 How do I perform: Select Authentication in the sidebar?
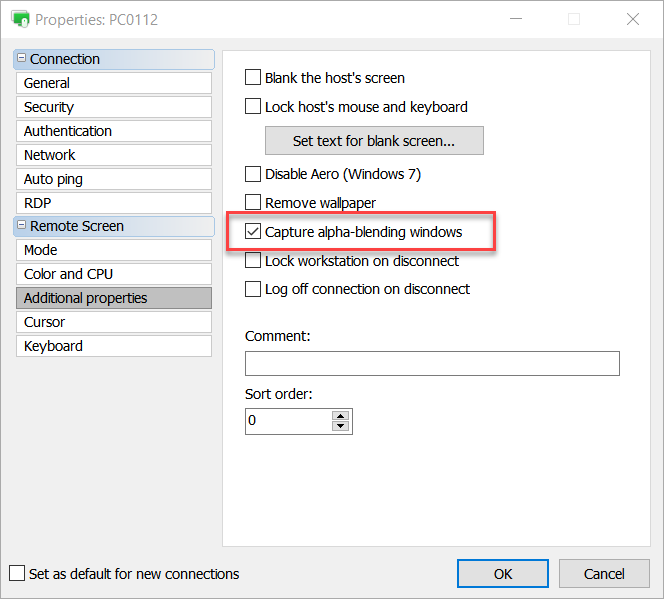[113, 131]
